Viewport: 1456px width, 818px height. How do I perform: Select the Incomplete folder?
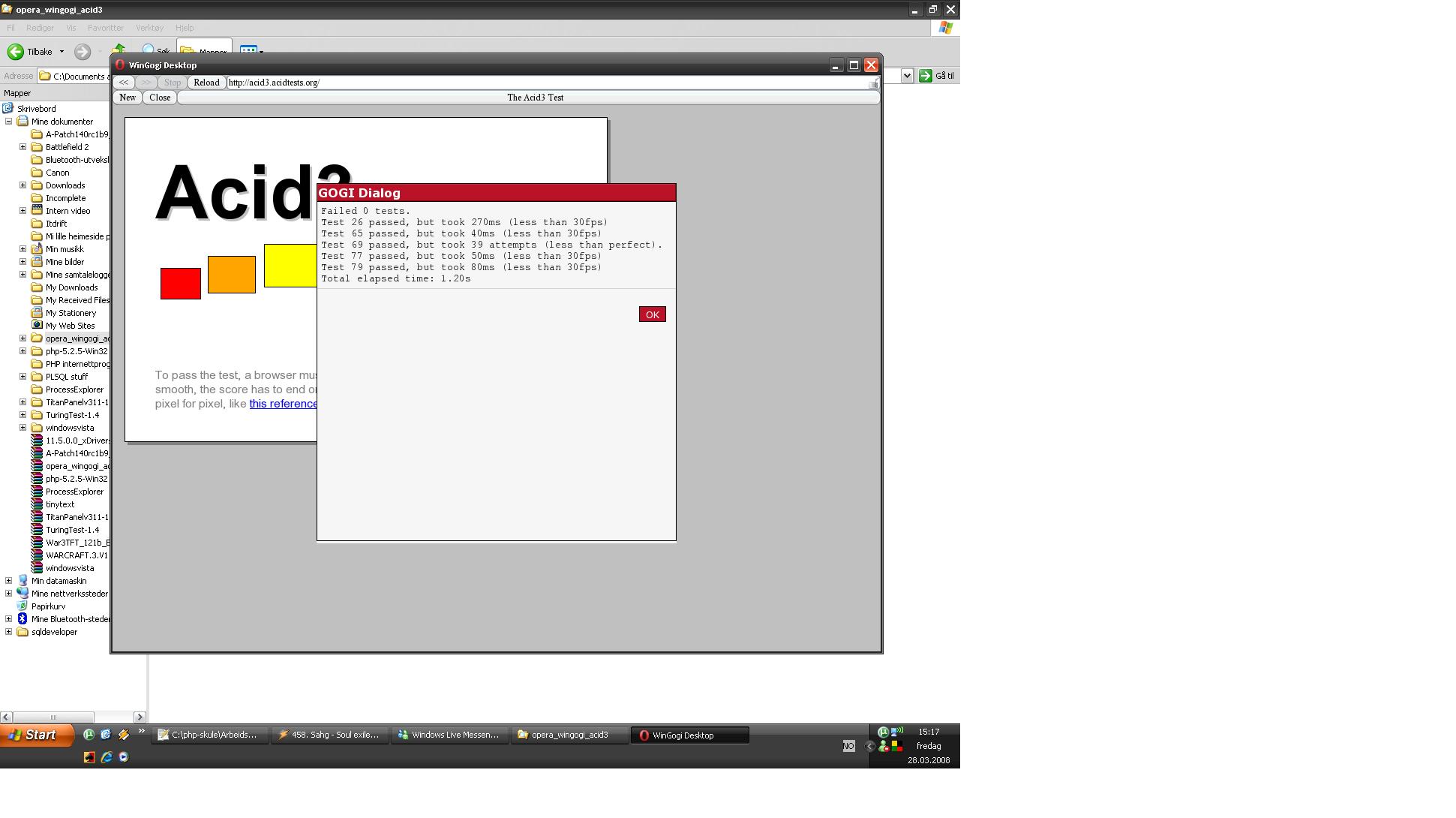pos(65,198)
